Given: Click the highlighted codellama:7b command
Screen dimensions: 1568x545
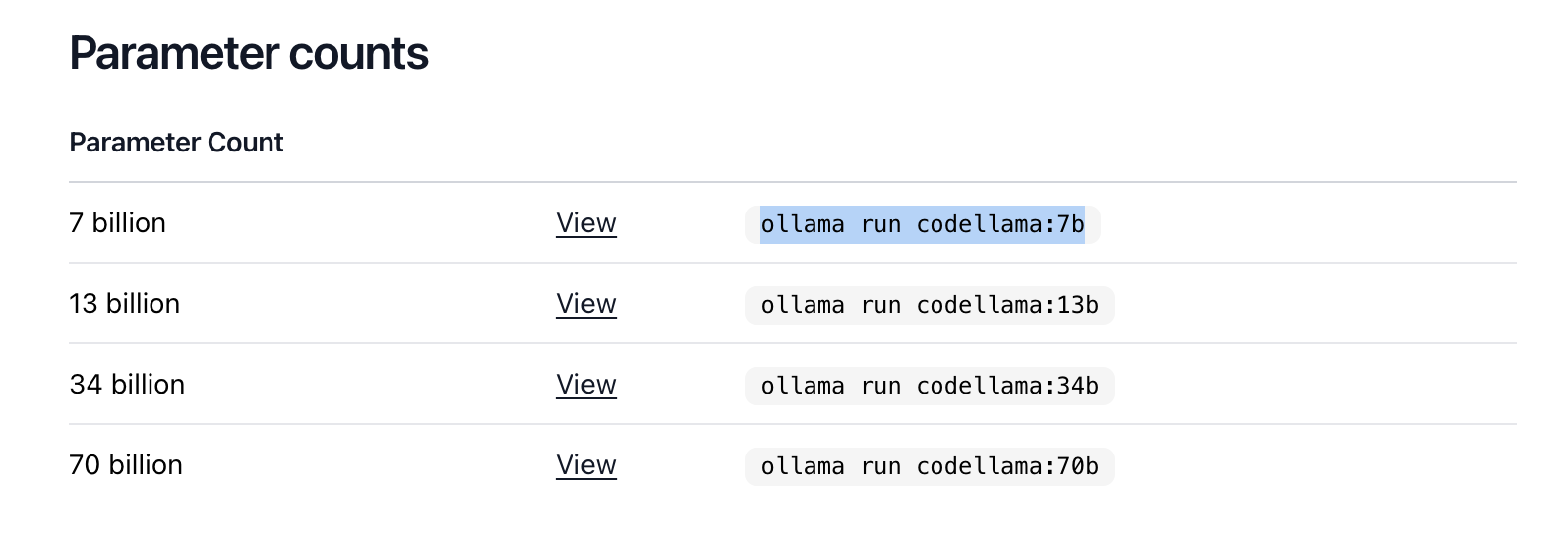Looking at the screenshot, I should coord(922,224).
